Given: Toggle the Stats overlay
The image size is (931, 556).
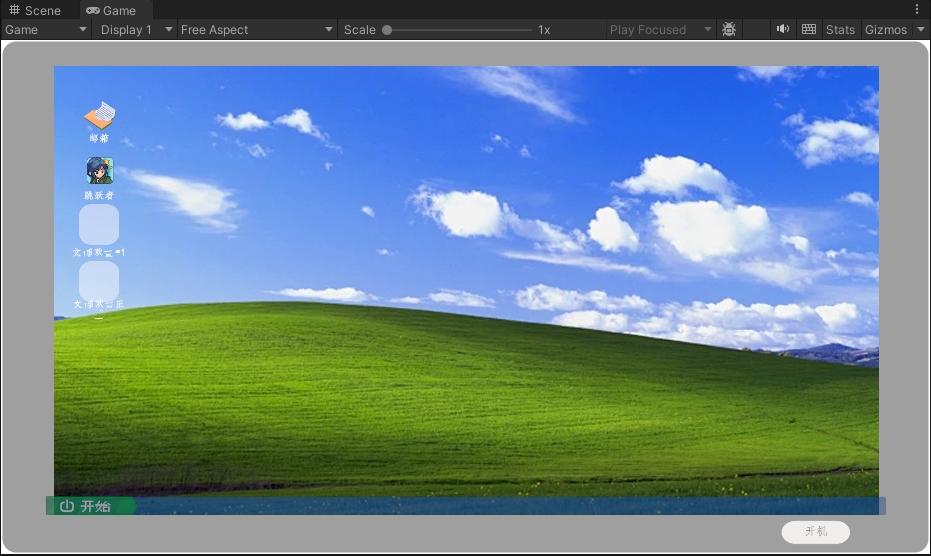Looking at the screenshot, I should coord(840,30).
